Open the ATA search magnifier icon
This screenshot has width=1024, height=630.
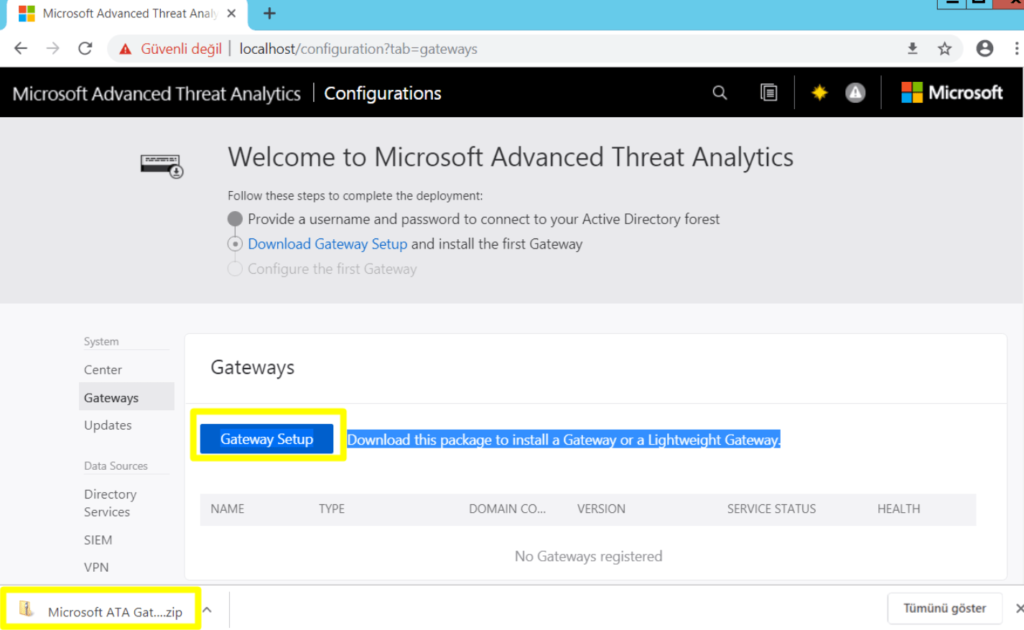click(720, 93)
